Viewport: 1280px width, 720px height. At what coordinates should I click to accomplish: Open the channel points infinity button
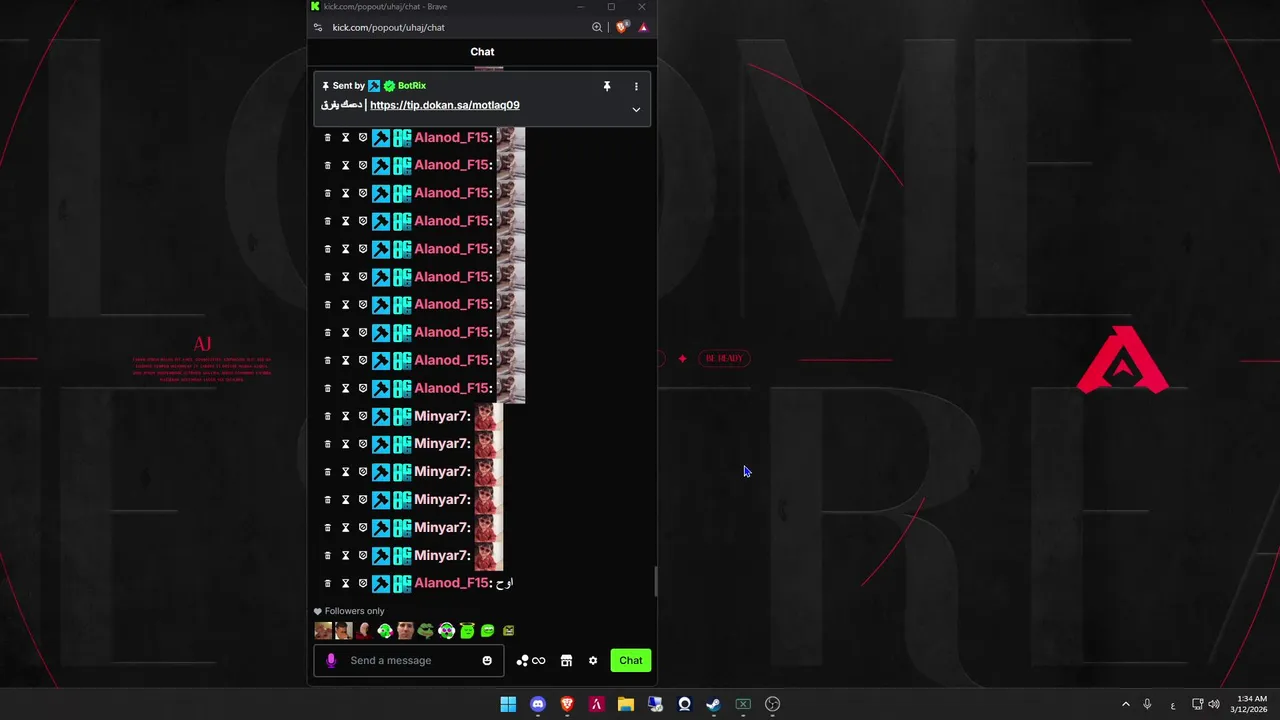click(531, 660)
